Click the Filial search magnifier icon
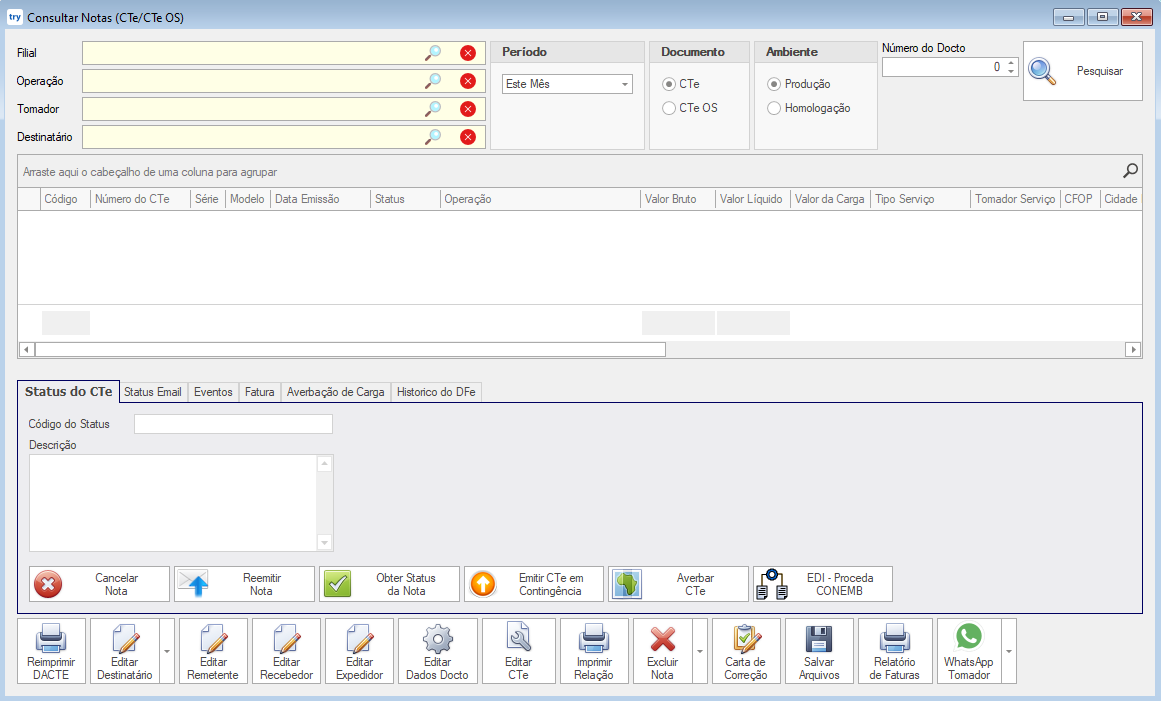The image size is (1161, 701). click(433, 53)
